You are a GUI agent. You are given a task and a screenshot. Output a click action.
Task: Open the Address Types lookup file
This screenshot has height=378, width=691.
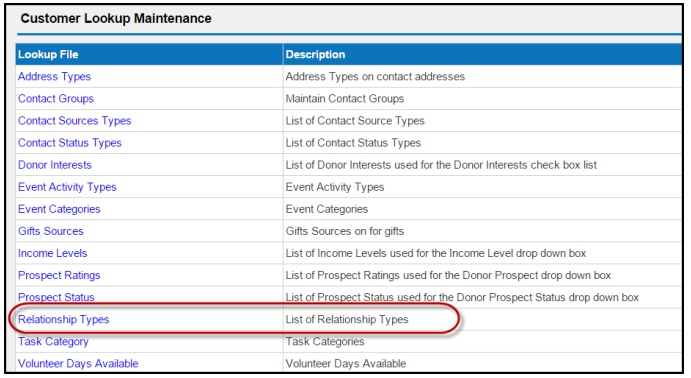click(54, 77)
